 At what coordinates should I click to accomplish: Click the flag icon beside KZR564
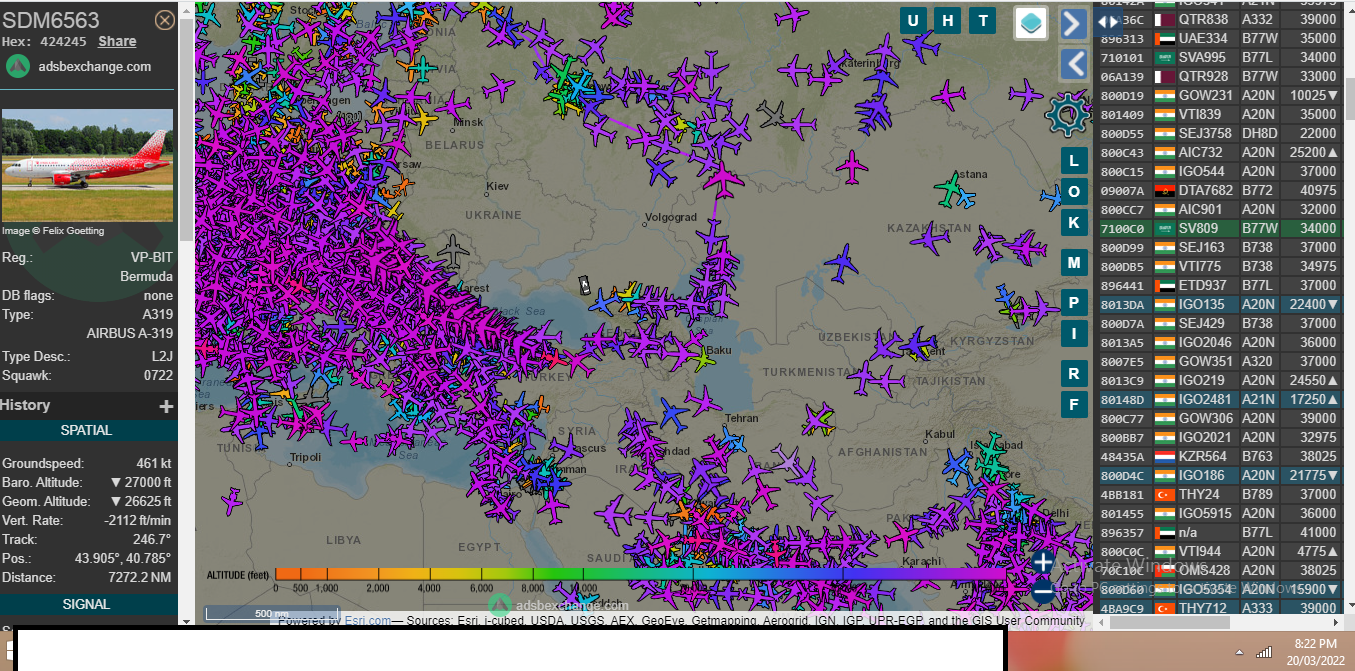click(1164, 456)
